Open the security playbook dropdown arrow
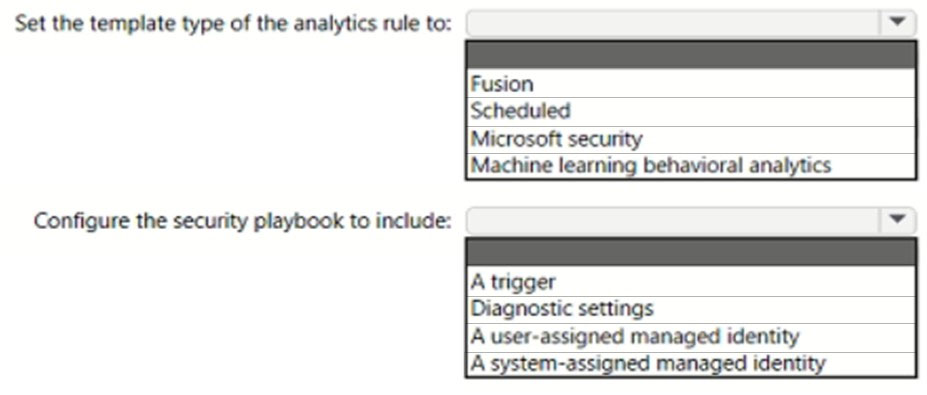 tap(897, 220)
